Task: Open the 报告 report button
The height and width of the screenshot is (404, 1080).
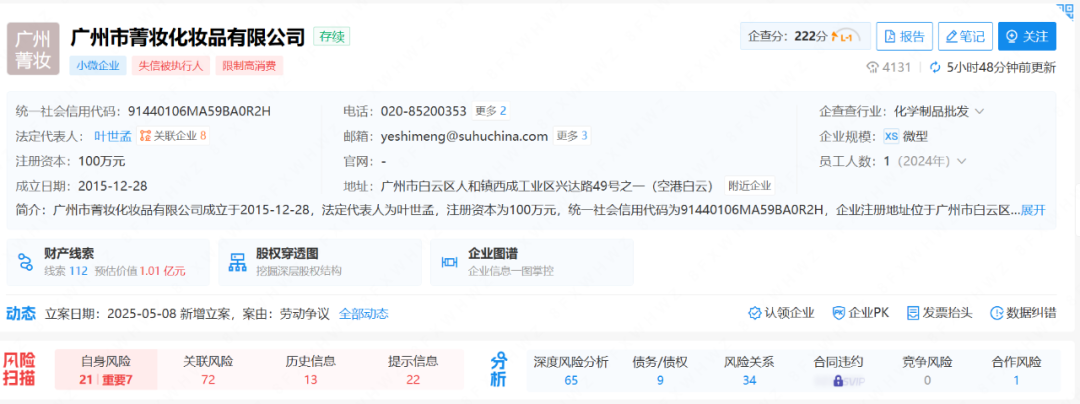Action: pos(904,37)
